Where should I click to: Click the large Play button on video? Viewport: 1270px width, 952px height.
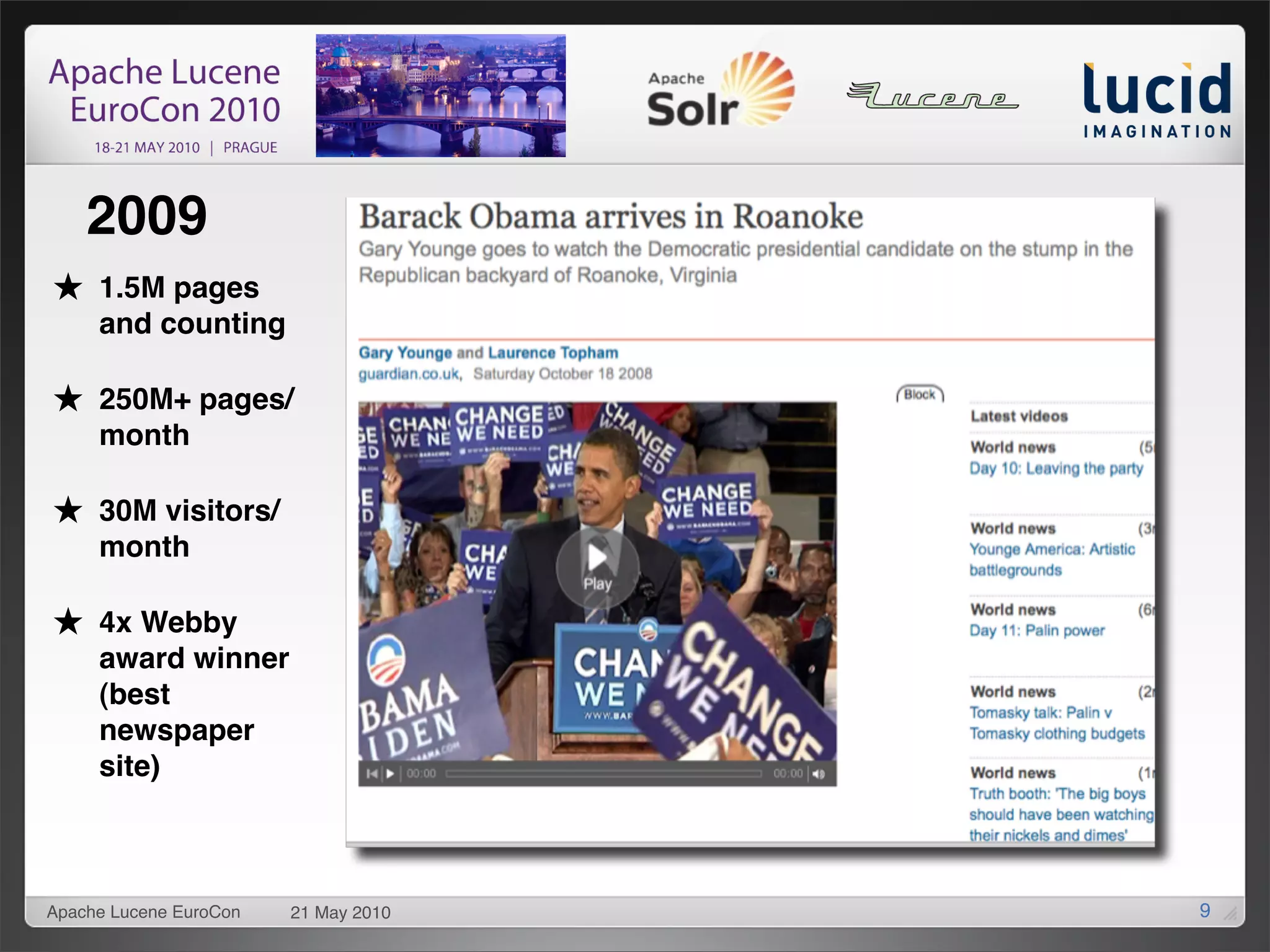click(597, 567)
